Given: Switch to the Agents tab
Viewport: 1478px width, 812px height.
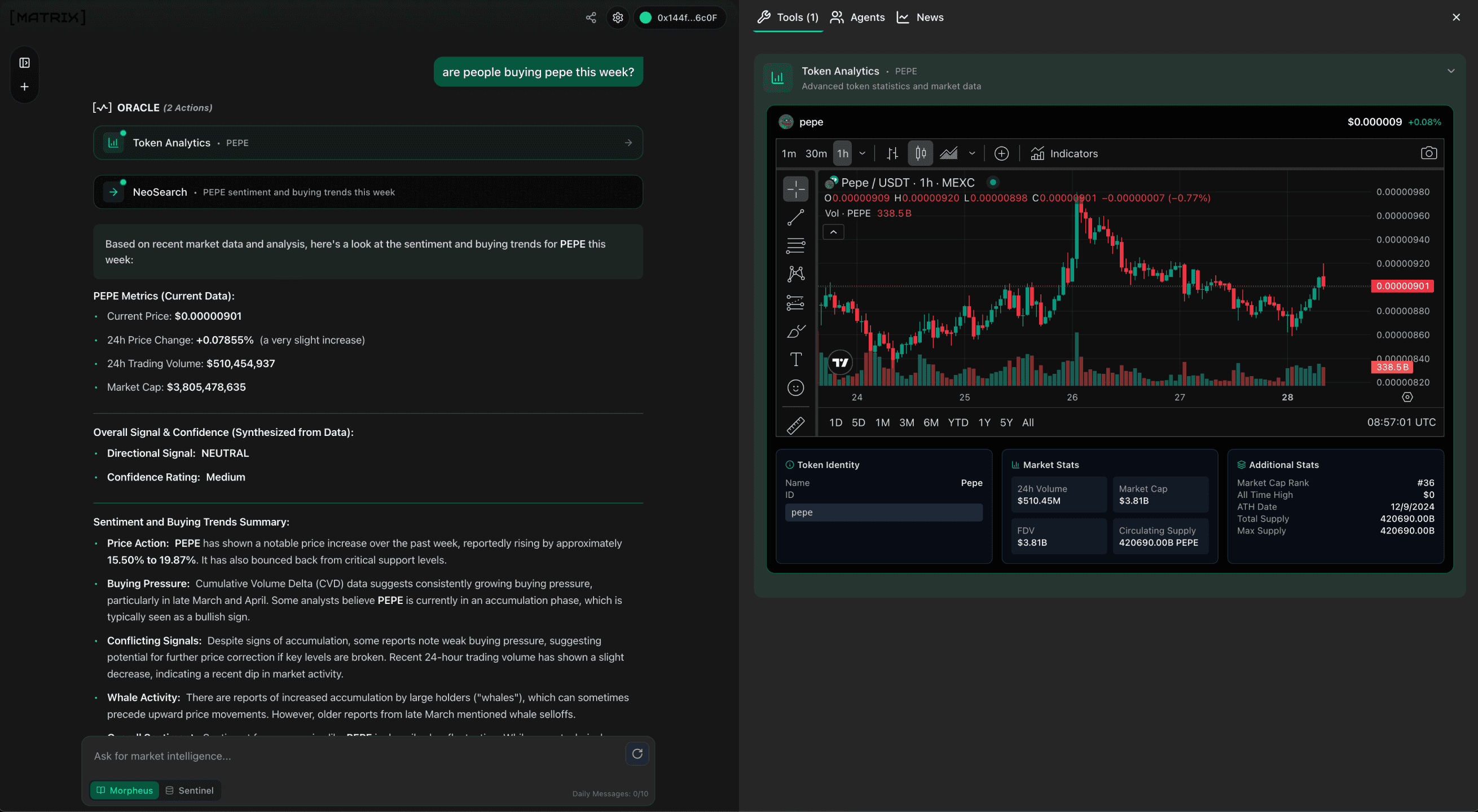Looking at the screenshot, I should 857,17.
